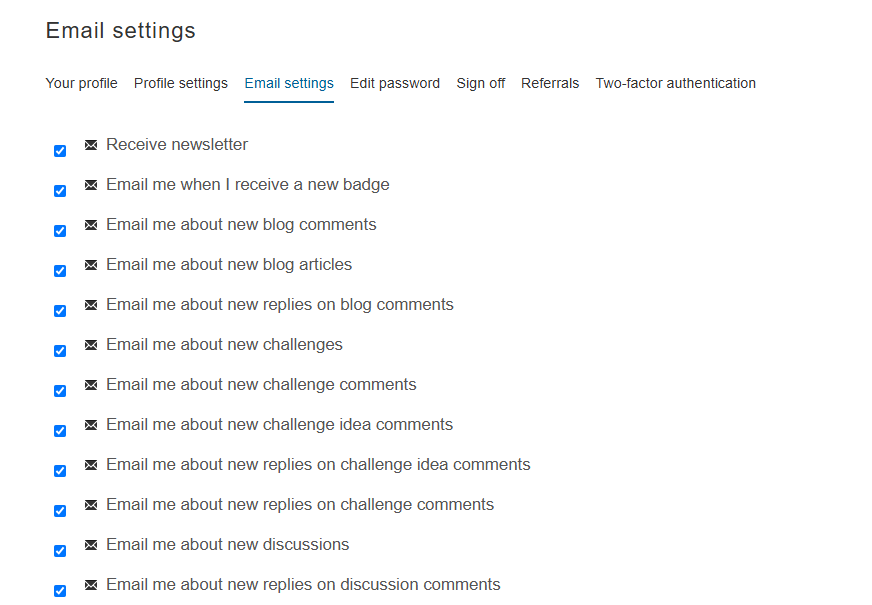872x605 pixels.
Task: Toggle checkbox for replies on challenge idea comments
Action: [60, 471]
